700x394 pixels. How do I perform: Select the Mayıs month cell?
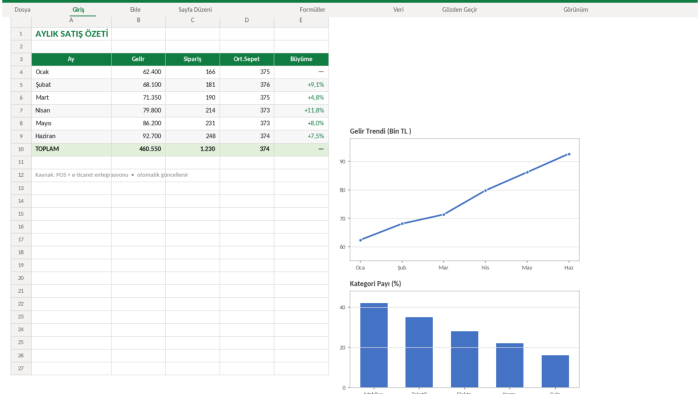click(x=71, y=123)
